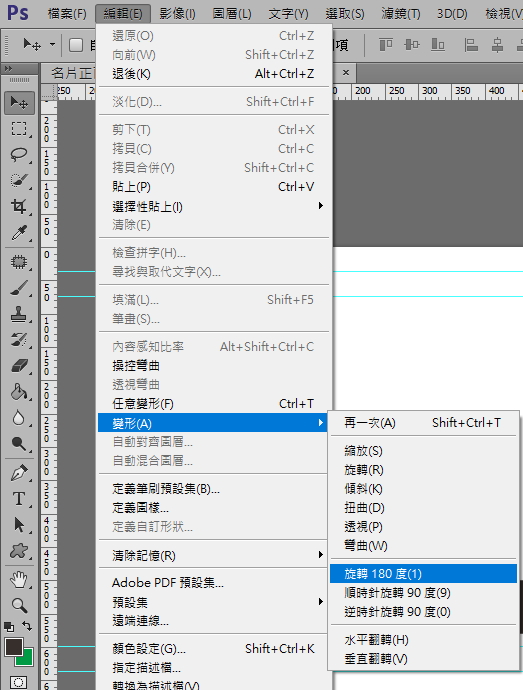Close the open document tab
The image size is (523, 690).
346,73
